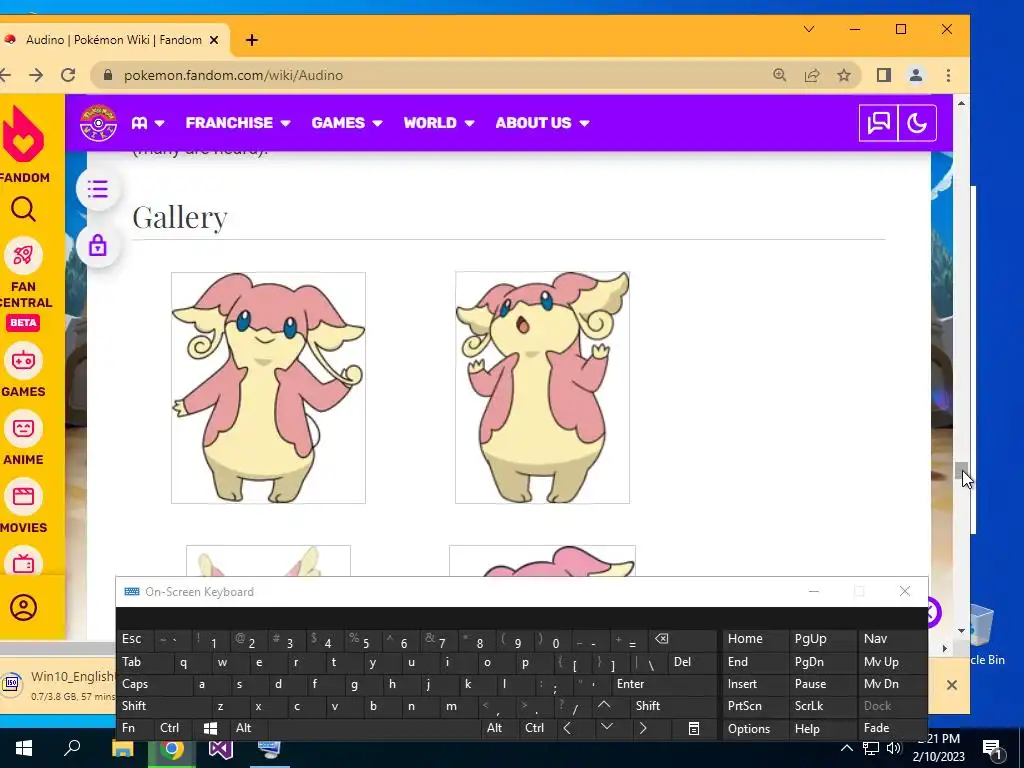This screenshot has height=768, width=1024.
Task: Open the Movies icon in the sidebar
Action: tap(24, 496)
